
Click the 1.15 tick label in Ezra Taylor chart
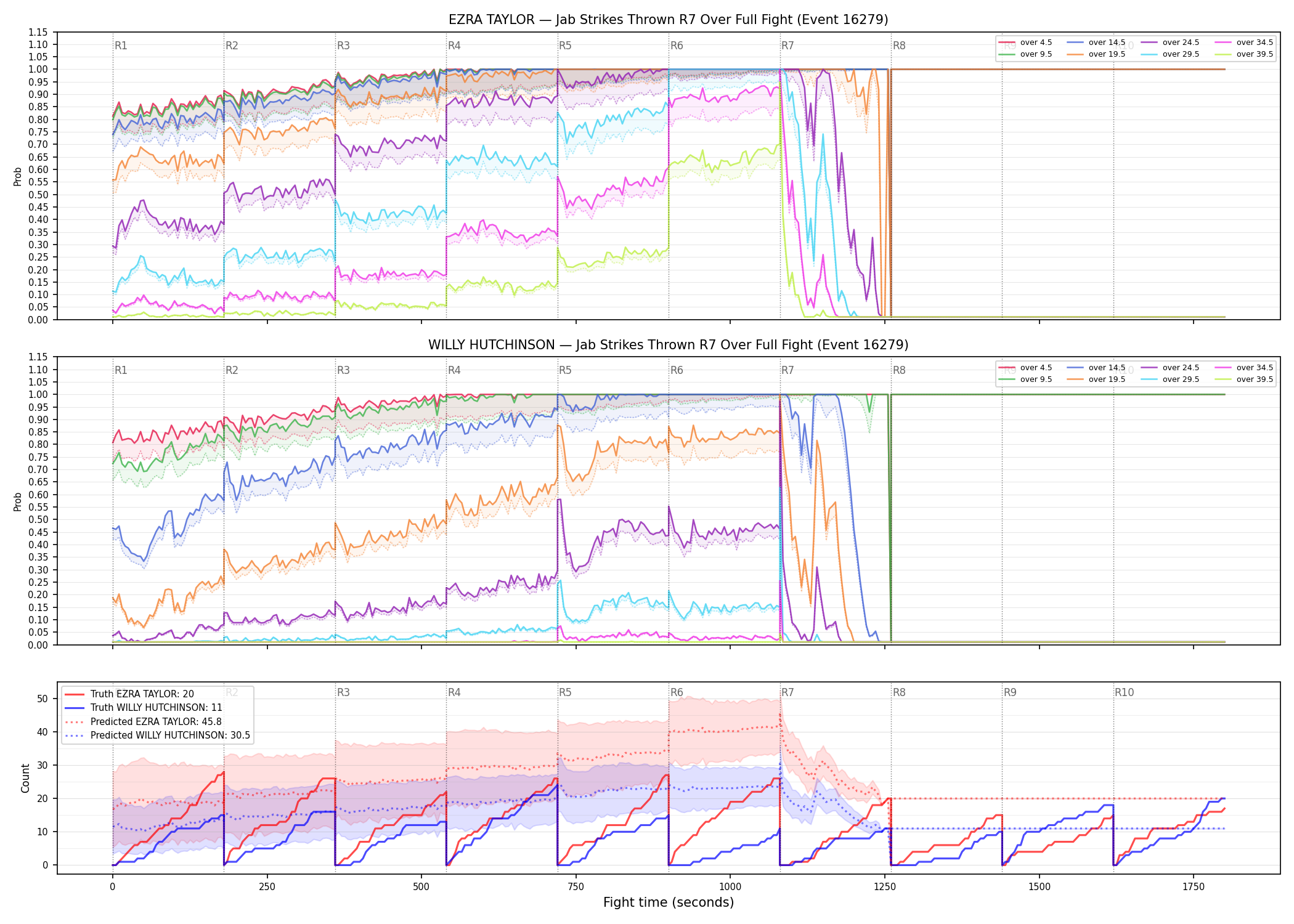pos(38,32)
